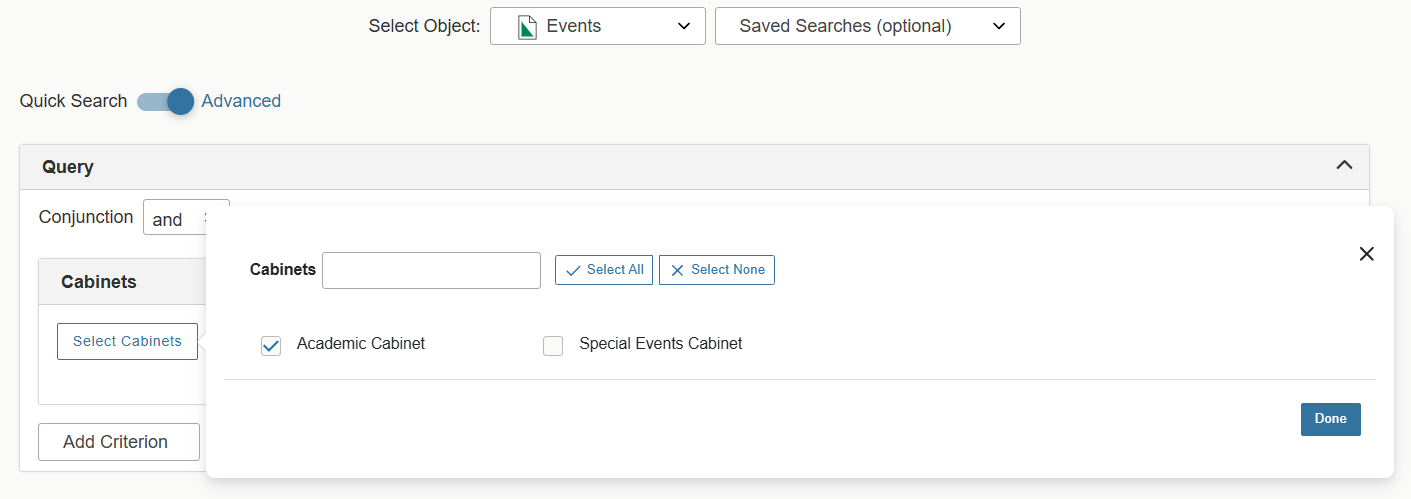Toggle the Quick Search/Advanced switch
The height and width of the screenshot is (499, 1411).
(166, 101)
